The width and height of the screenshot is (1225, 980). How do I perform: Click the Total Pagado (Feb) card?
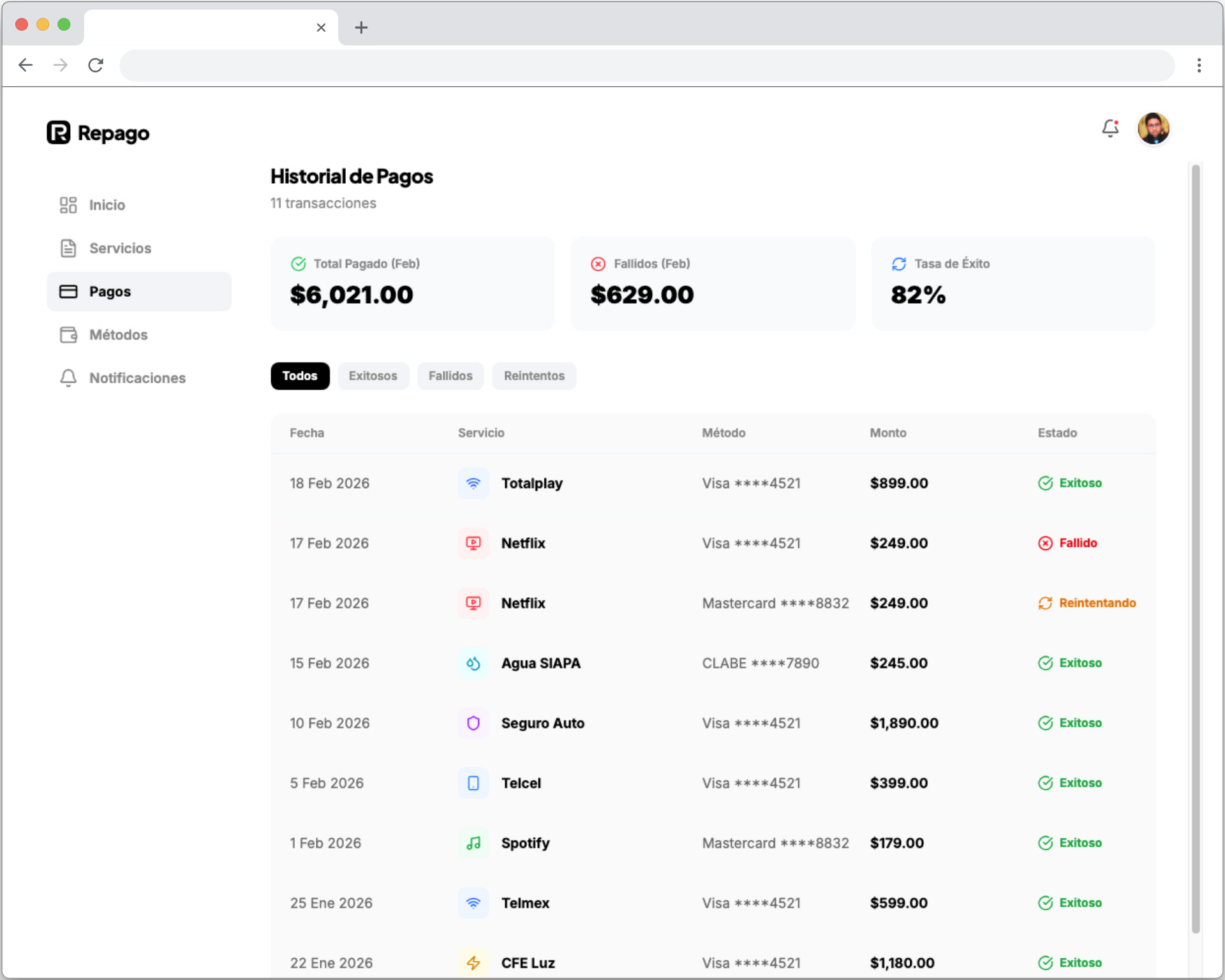(413, 284)
